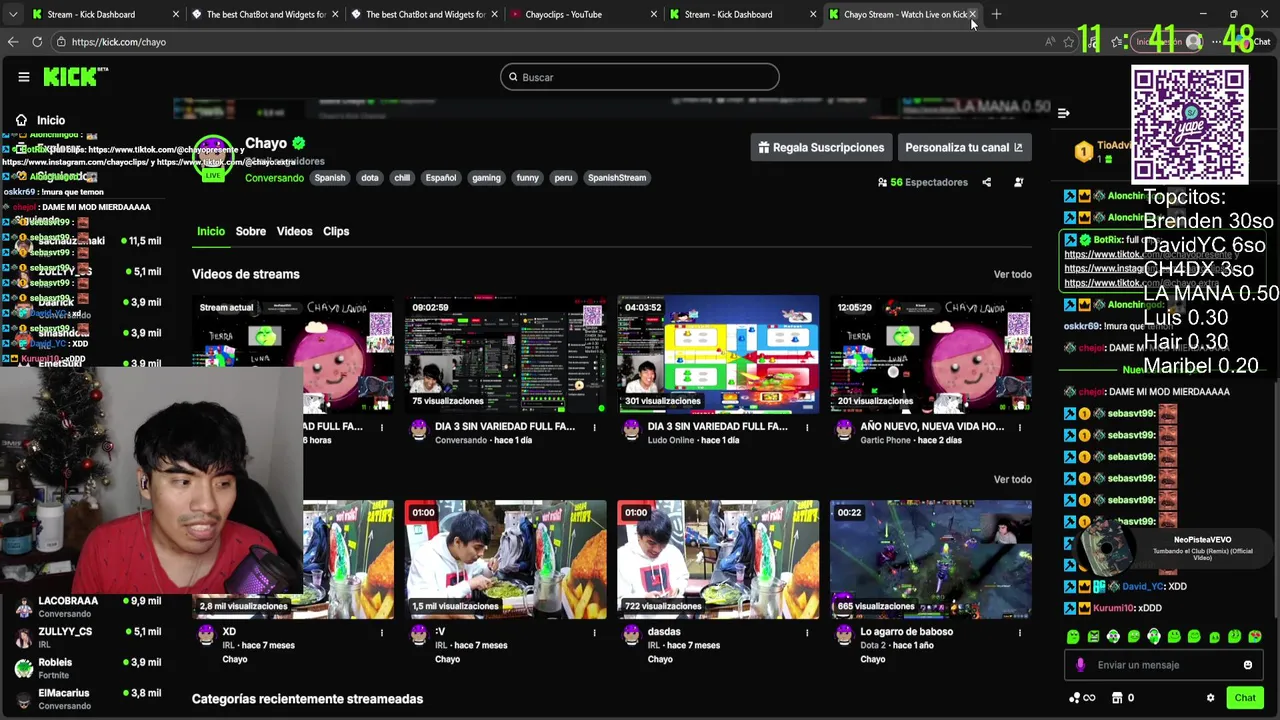Image resolution: width=1280 pixels, height=720 pixels.
Task: Open the AÑO NUEVO, NUEVA VIDA video thumbnail
Action: coord(930,353)
